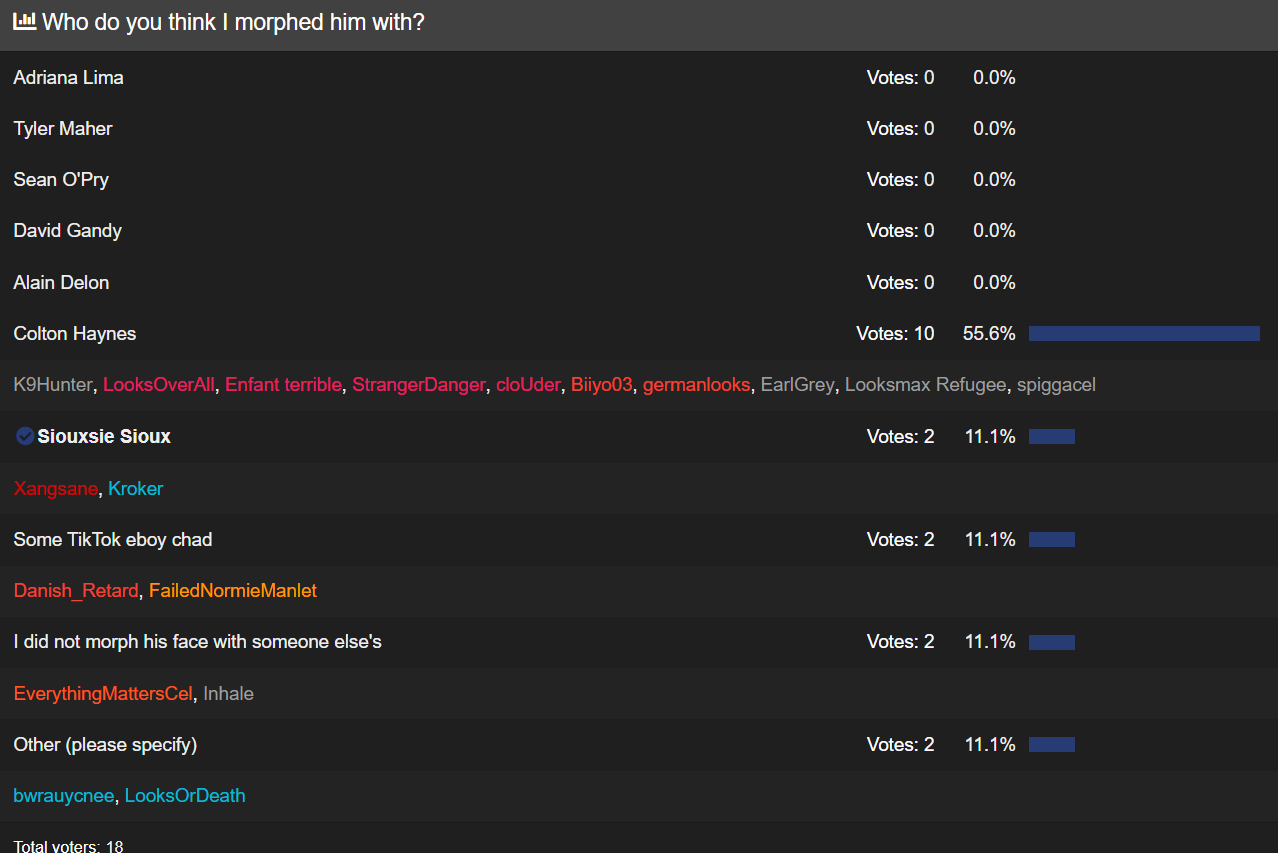Viewport: 1278px width, 853px height.
Task: Click the Colton Haynes poll option
Action: point(75,333)
